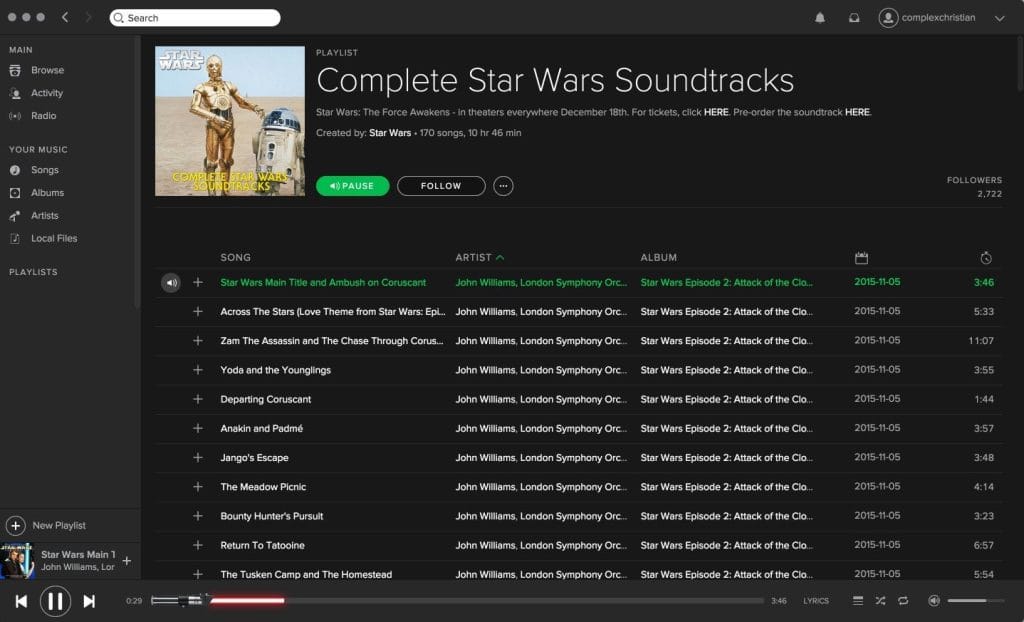Mute with the volume speaker icon
This screenshot has height=622, width=1024.
tap(935, 601)
